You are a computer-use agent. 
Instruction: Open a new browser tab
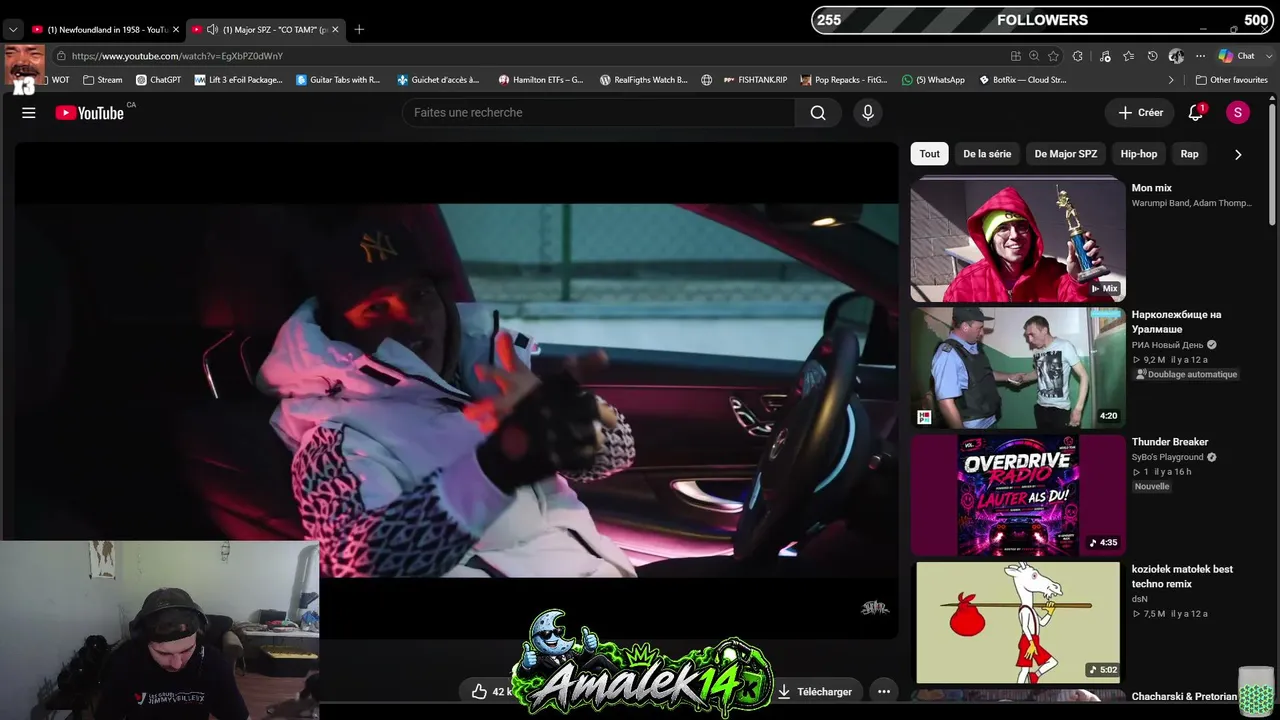pos(359,29)
